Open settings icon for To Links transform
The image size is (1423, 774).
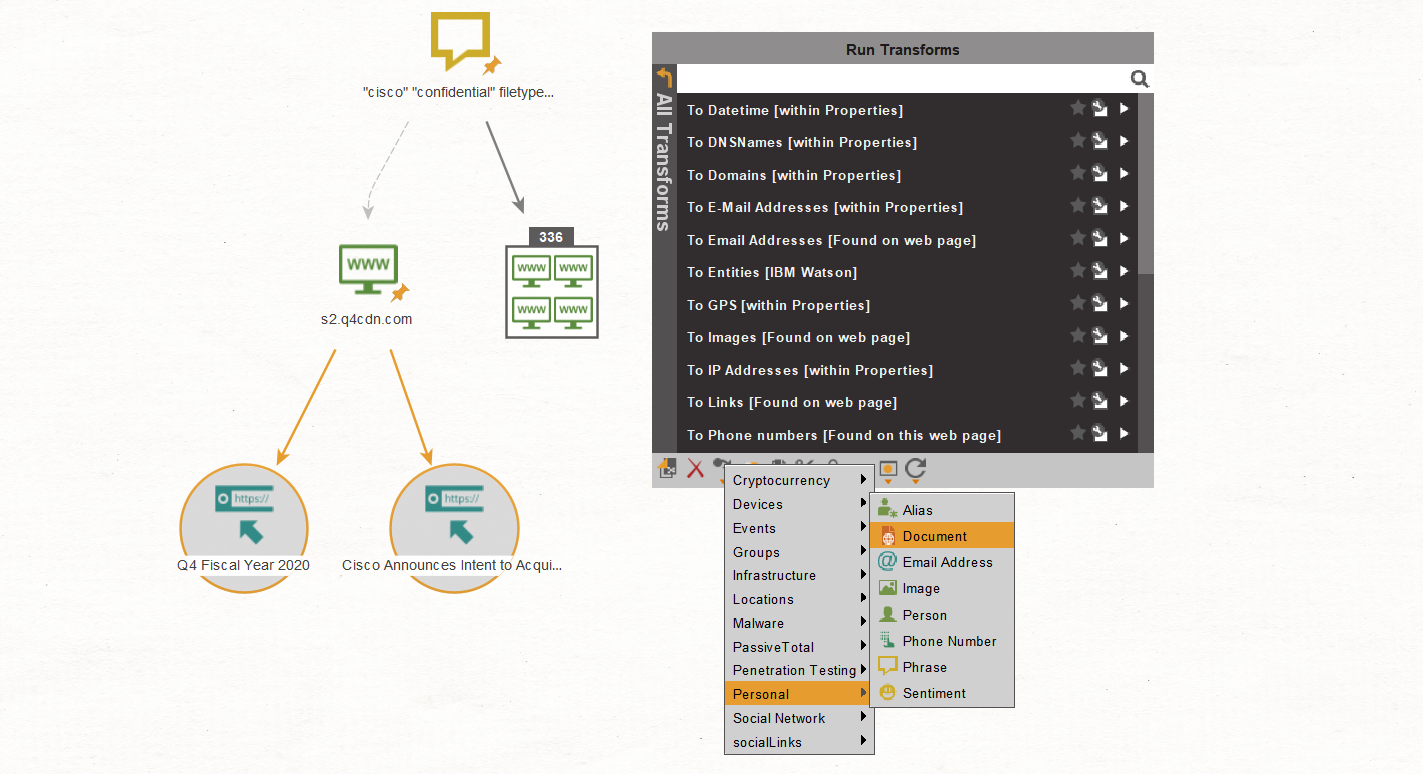pyautogui.click(x=1100, y=401)
